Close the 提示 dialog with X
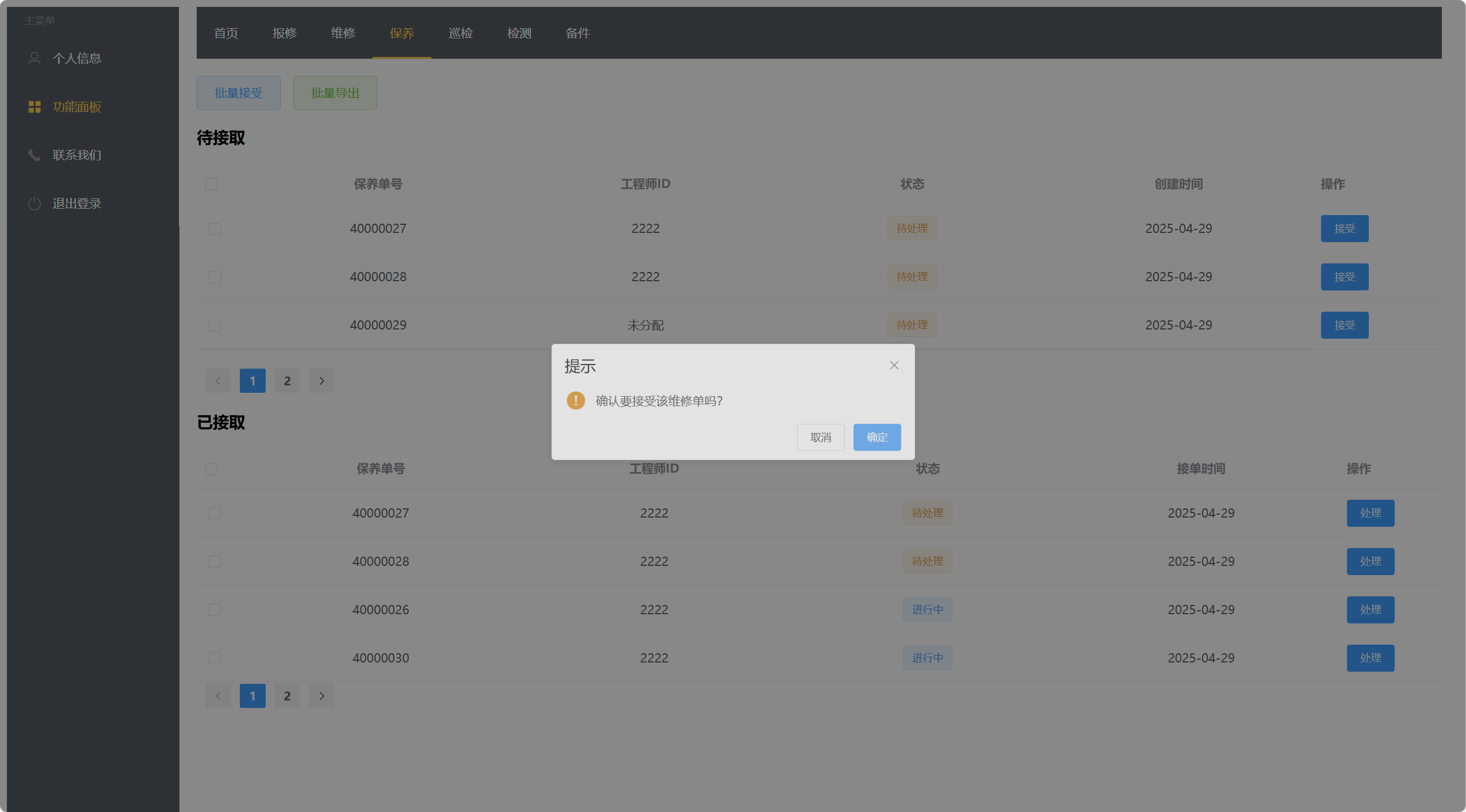 click(894, 365)
